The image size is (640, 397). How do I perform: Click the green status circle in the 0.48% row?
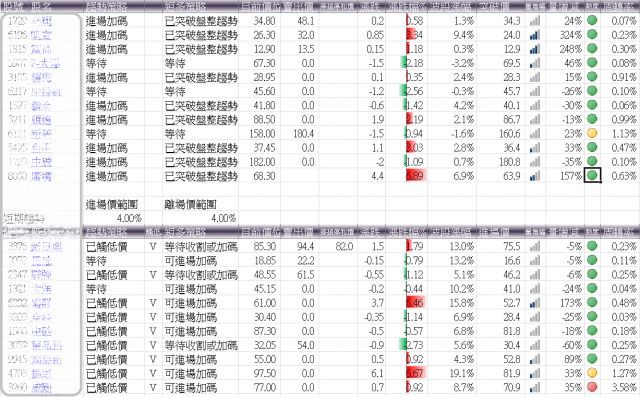pos(592,302)
